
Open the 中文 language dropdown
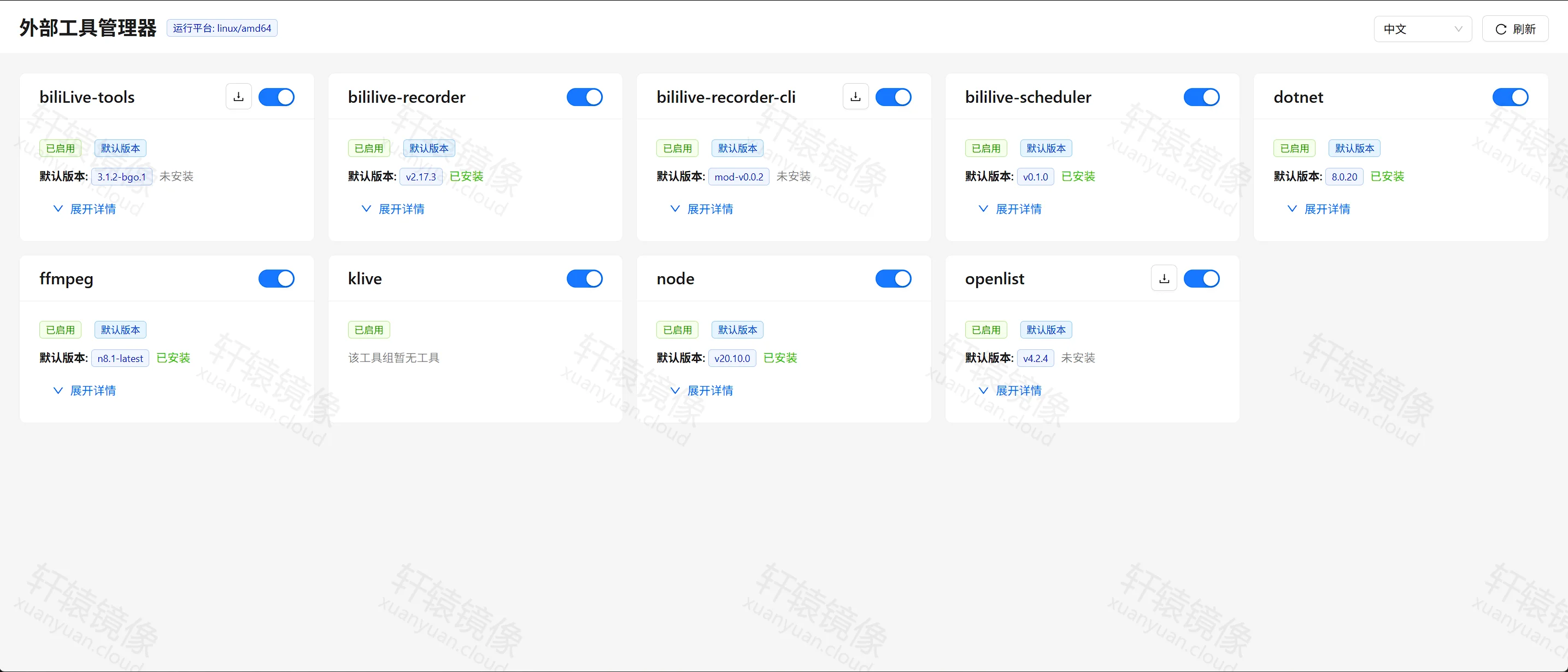tap(1423, 29)
